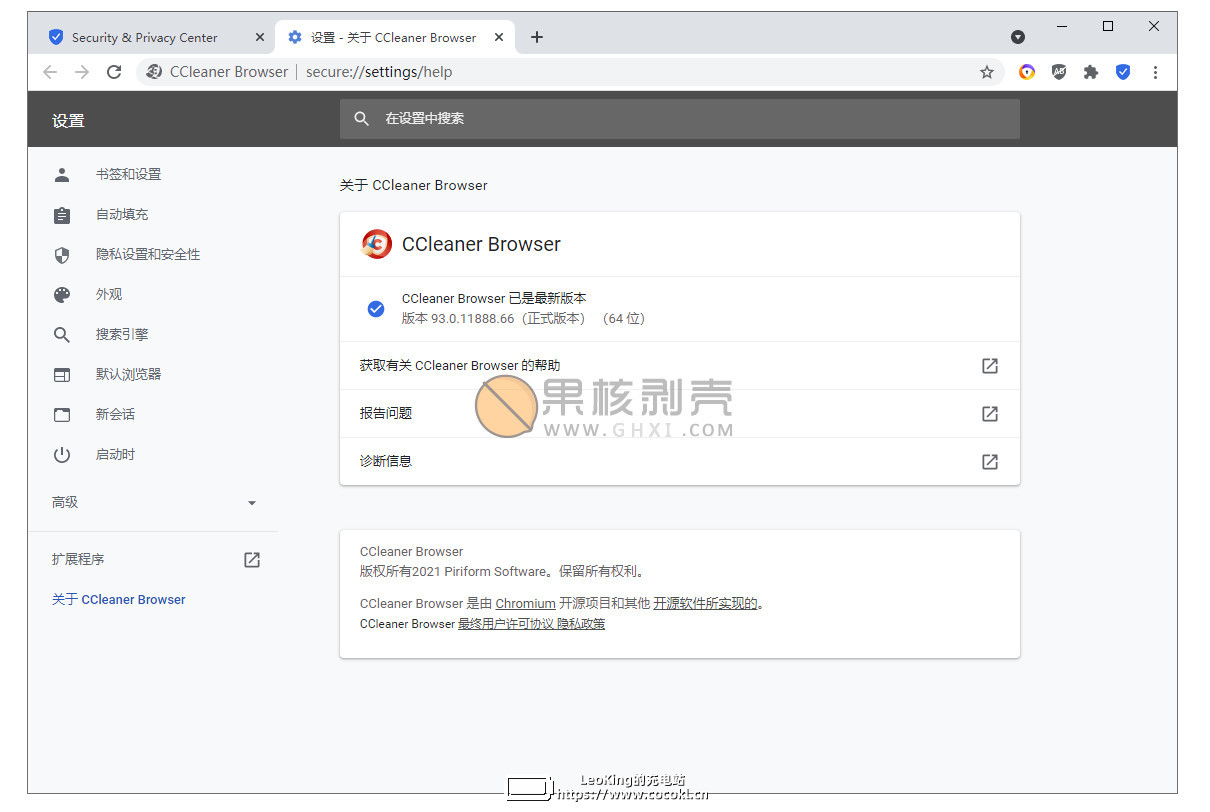Open 获取有关 CCleaner Browser 的帮助 row
This screenshot has width=1210, height=812.
[x=680, y=366]
